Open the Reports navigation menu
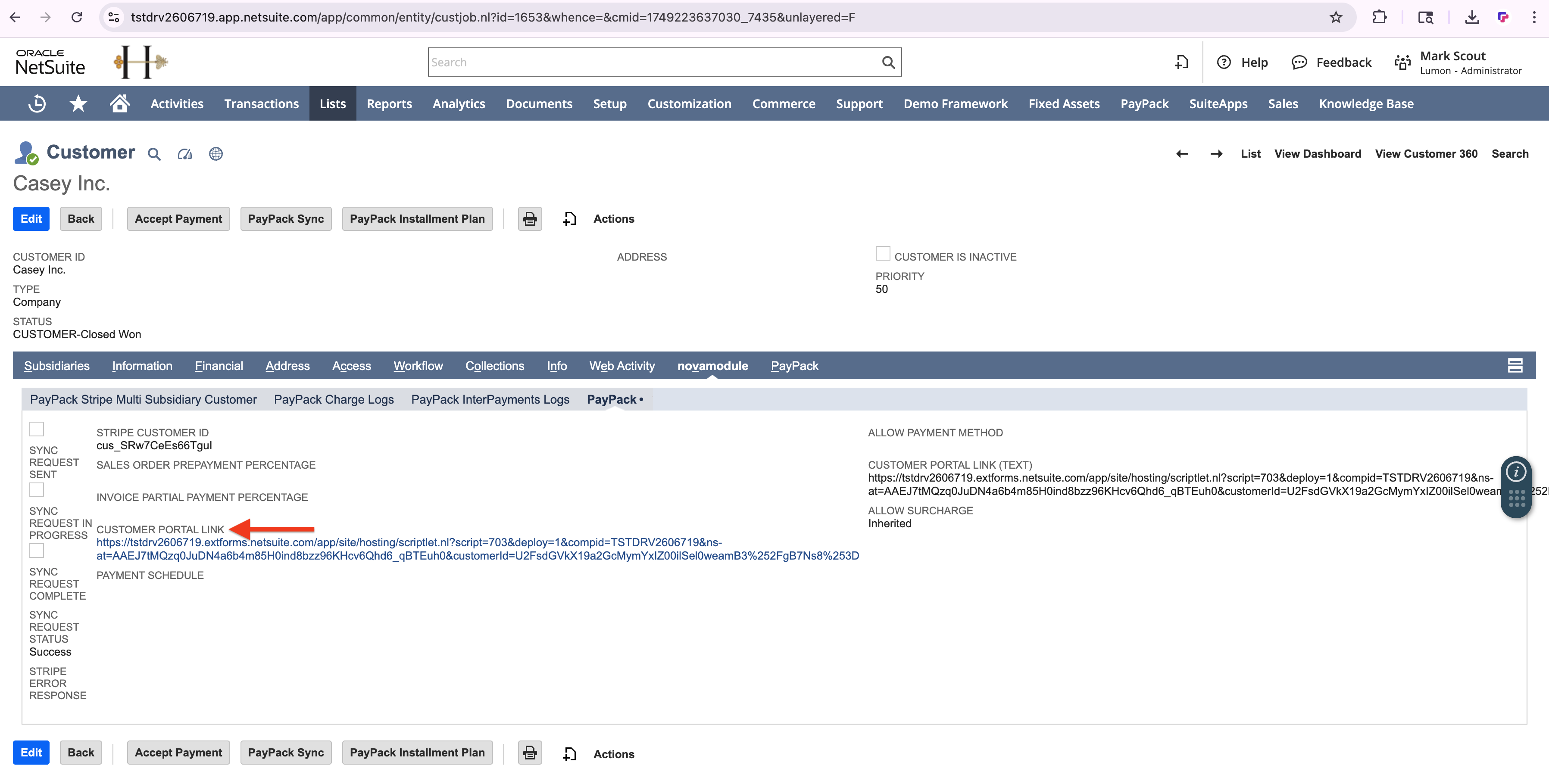This screenshot has height=784, width=1549. (x=389, y=103)
